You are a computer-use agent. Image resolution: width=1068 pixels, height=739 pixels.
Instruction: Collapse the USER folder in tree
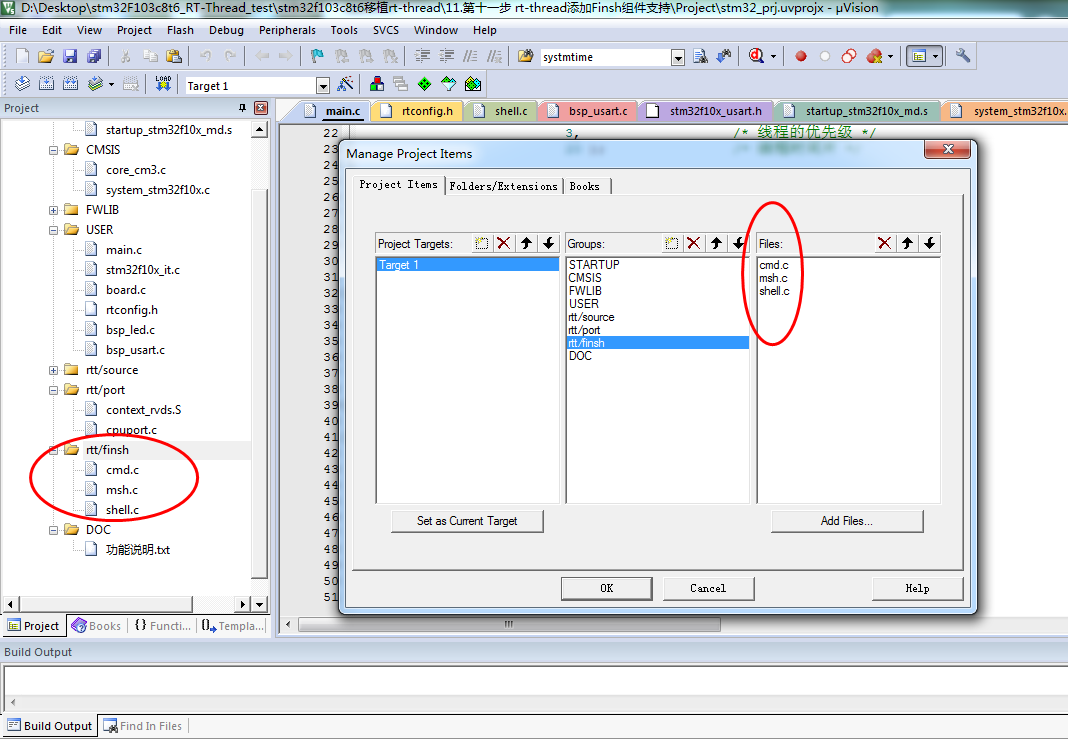coord(53,230)
